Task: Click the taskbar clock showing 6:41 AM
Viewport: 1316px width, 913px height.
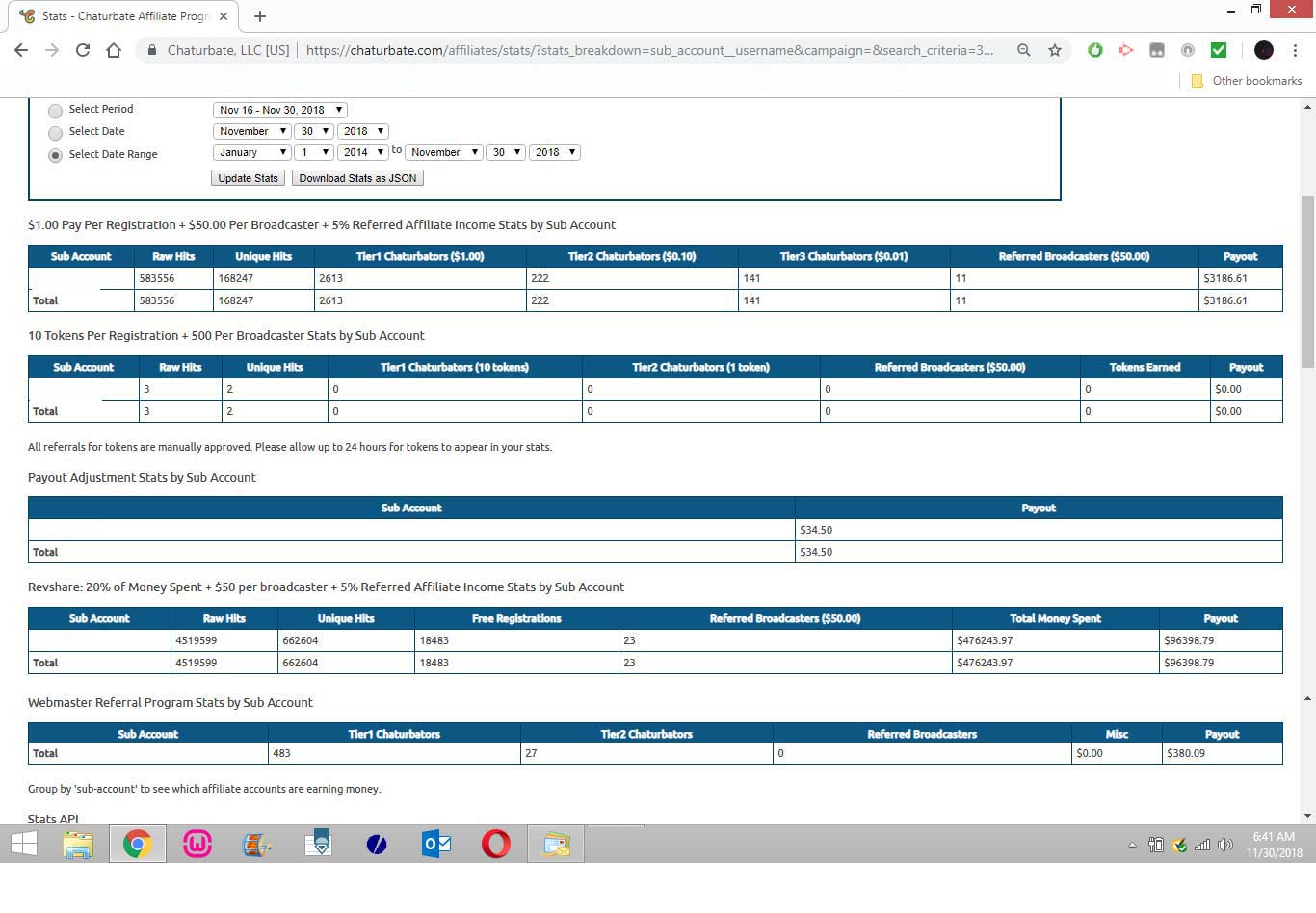Action: 1274,845
